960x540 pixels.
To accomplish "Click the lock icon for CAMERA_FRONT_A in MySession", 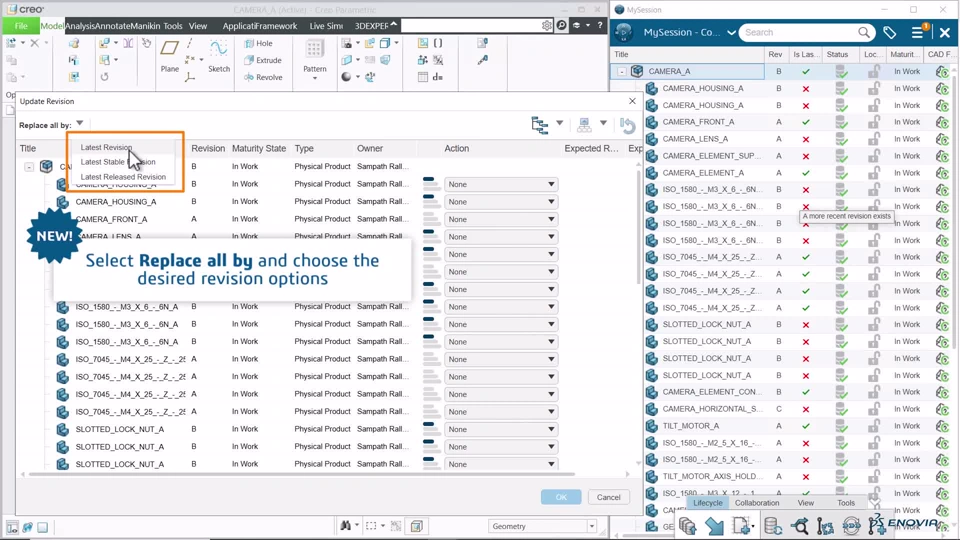I will coord(874,122).
